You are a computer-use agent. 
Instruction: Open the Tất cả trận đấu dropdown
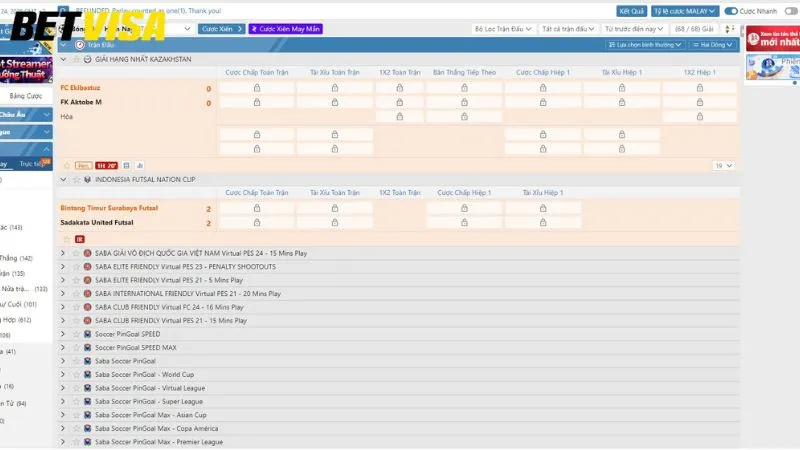click(x=567, y=29)
